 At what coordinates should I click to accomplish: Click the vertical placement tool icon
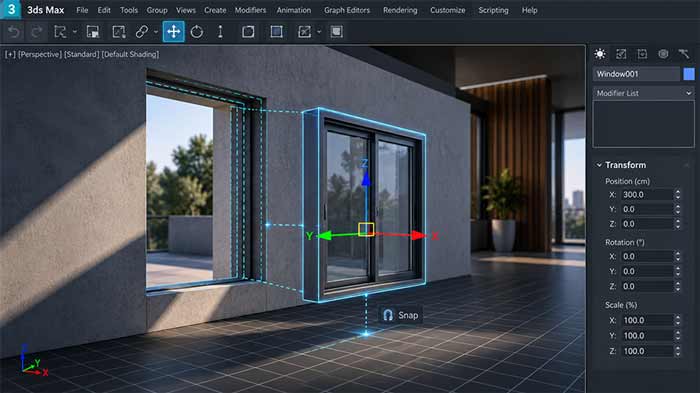pos(220,32)
